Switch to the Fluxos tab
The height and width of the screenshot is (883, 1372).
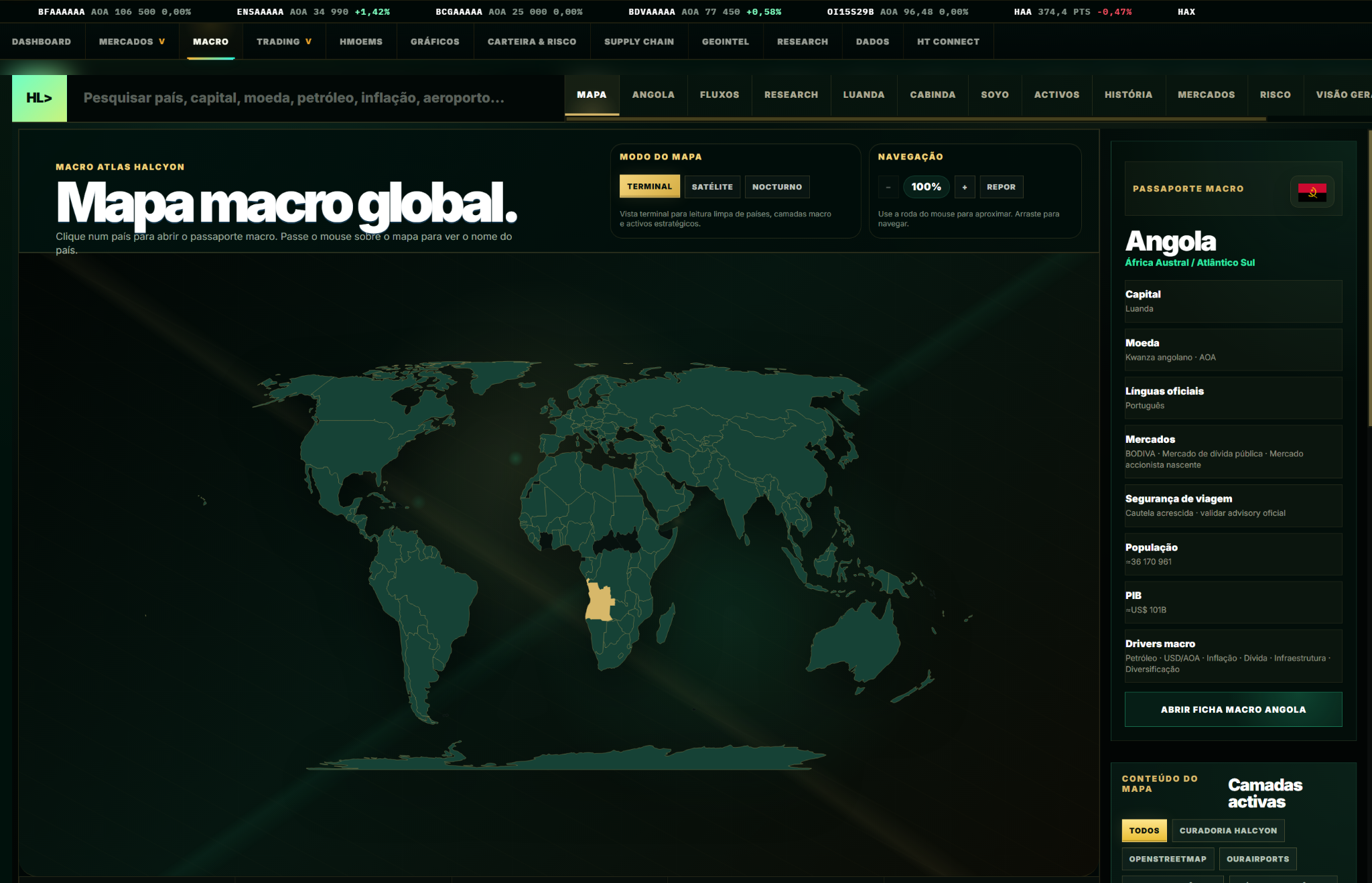719,94
